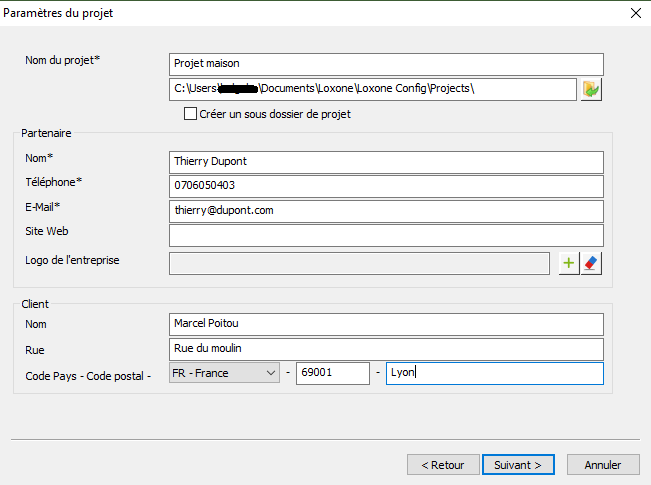The image size is (651, 485).
Task: Click the 'Logo de l'entreprise' path field
Action: 359,263
